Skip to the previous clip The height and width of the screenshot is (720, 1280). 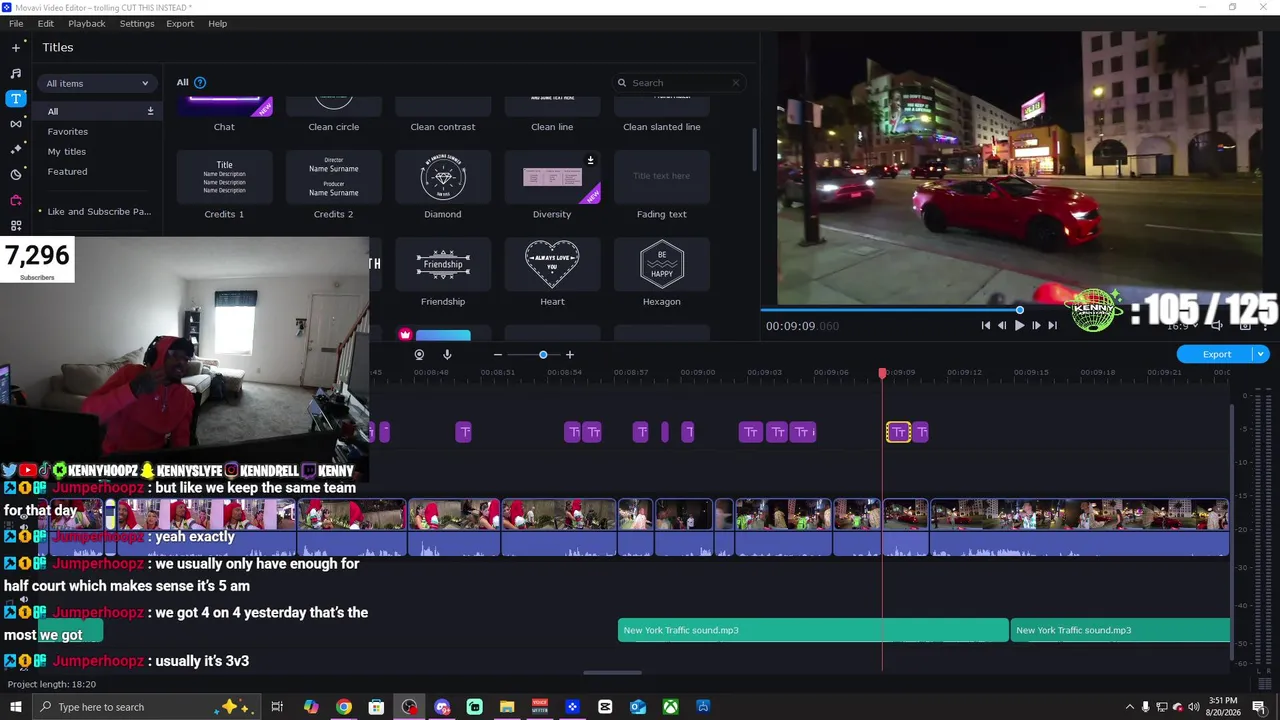[986, 325]
